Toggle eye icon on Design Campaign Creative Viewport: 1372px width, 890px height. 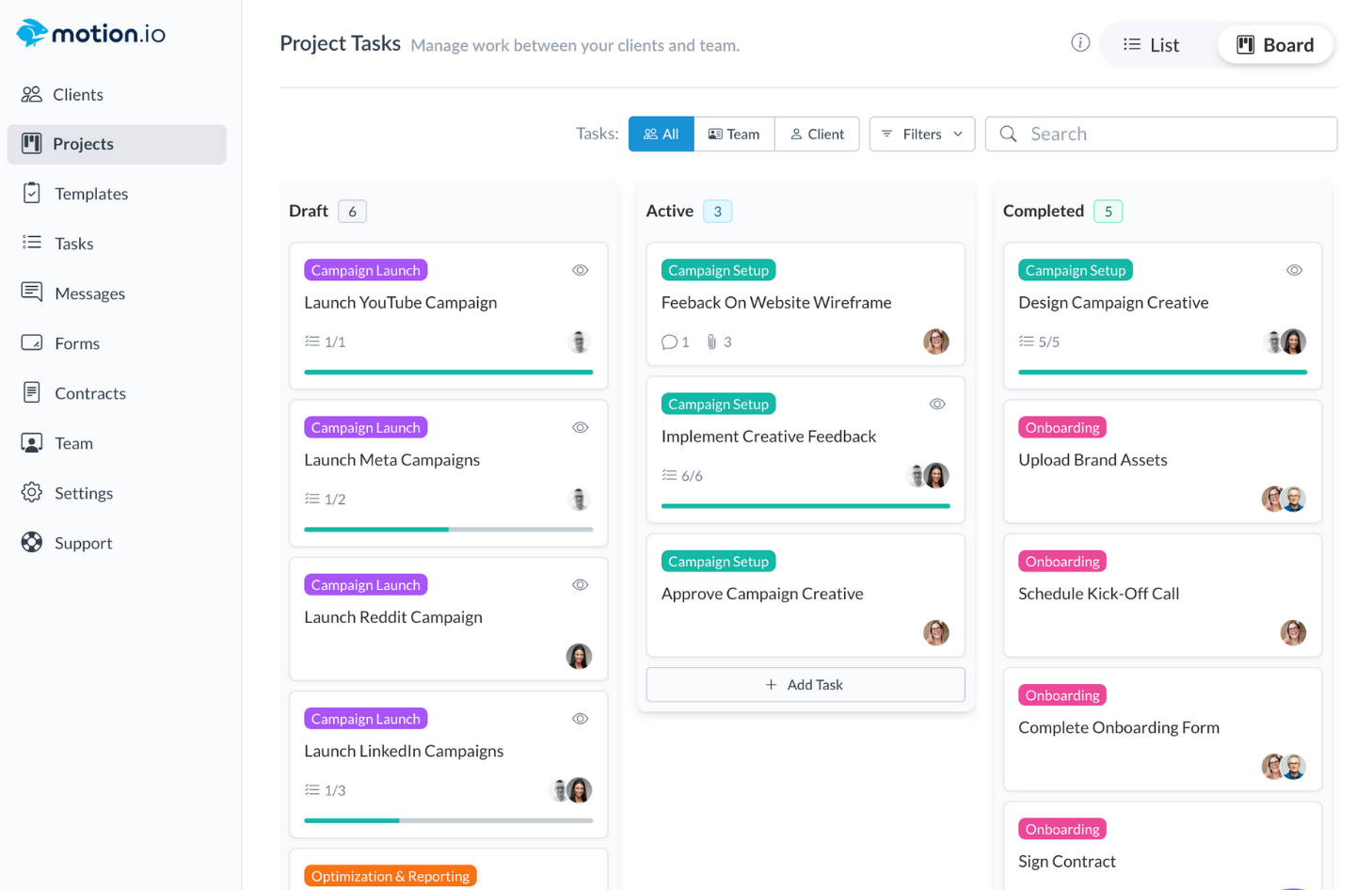[x=1294, y=270]
